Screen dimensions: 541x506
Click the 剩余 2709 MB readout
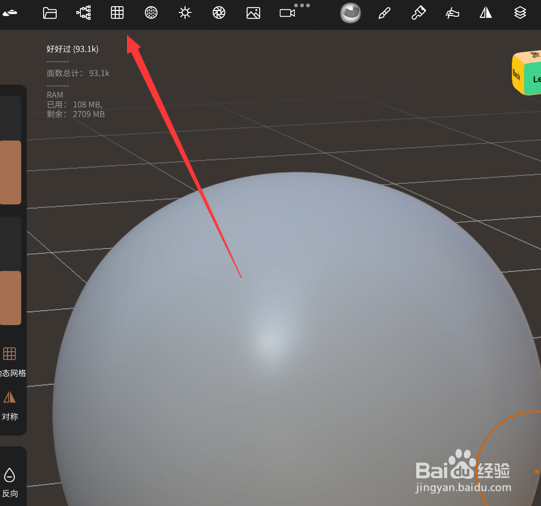coord(76,114)
